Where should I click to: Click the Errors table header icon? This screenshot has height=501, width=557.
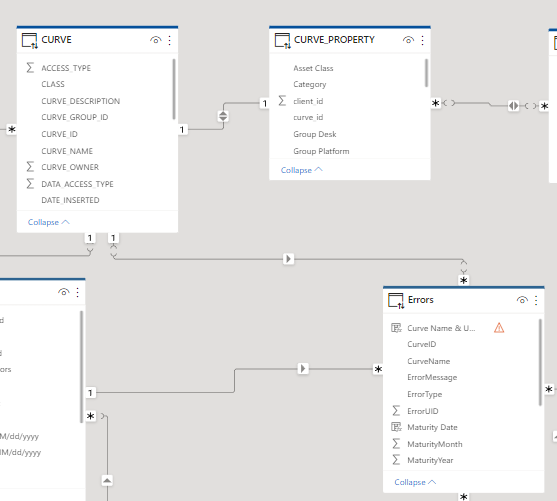pyautogui.click(x=396, y=301)
